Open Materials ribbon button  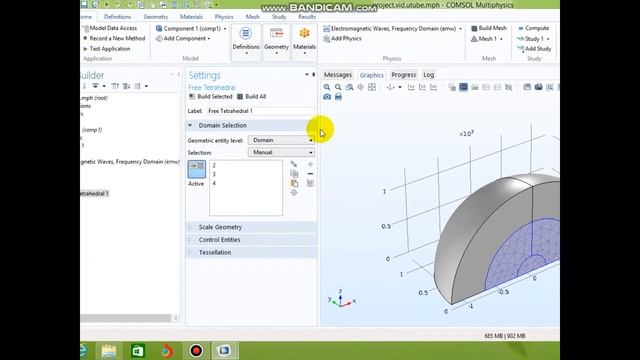[x=304, y=41]
